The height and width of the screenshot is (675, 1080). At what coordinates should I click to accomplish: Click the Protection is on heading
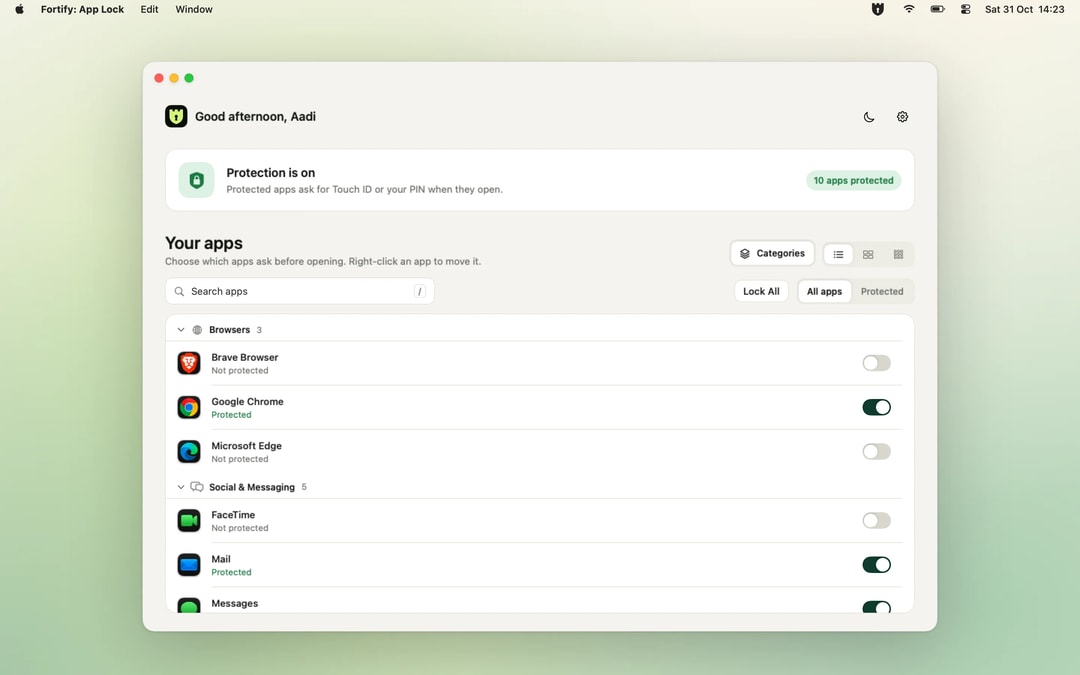[271, 173]
